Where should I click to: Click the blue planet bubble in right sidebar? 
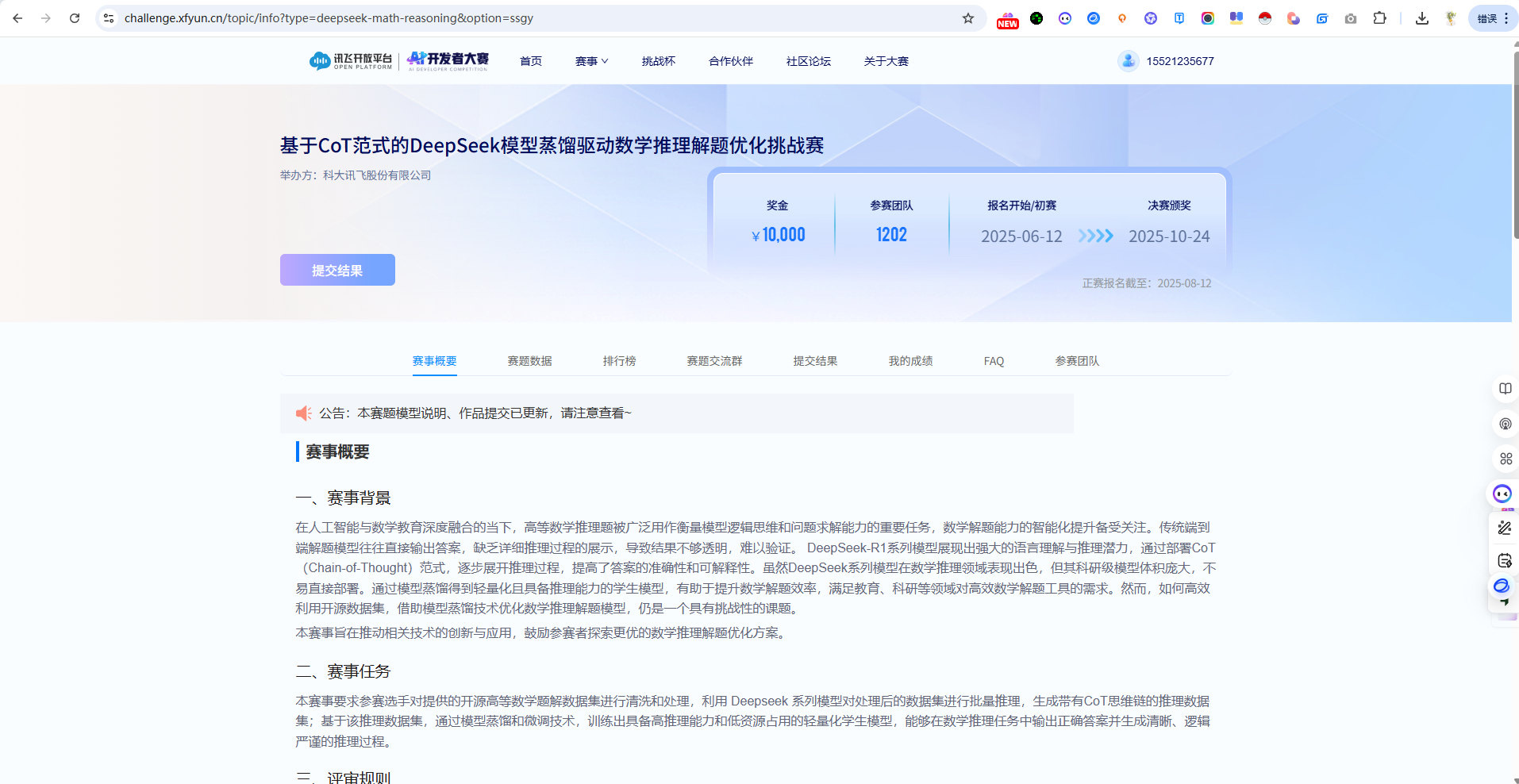coord(1502,586)
